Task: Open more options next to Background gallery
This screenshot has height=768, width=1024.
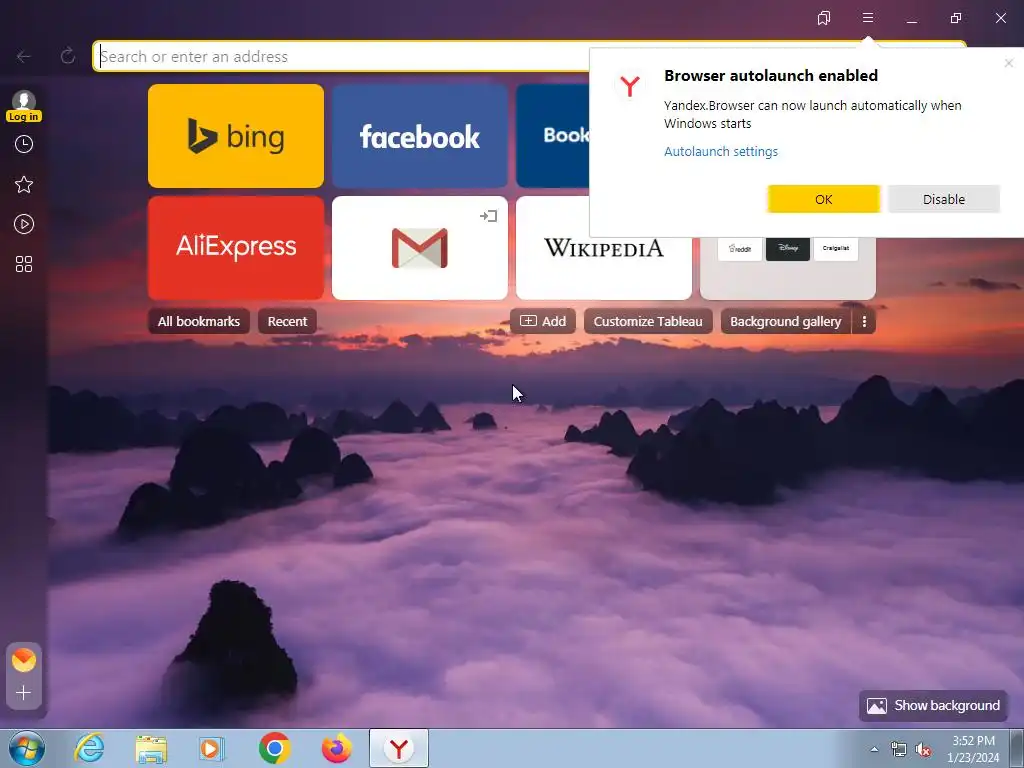Action: (864, 321)
